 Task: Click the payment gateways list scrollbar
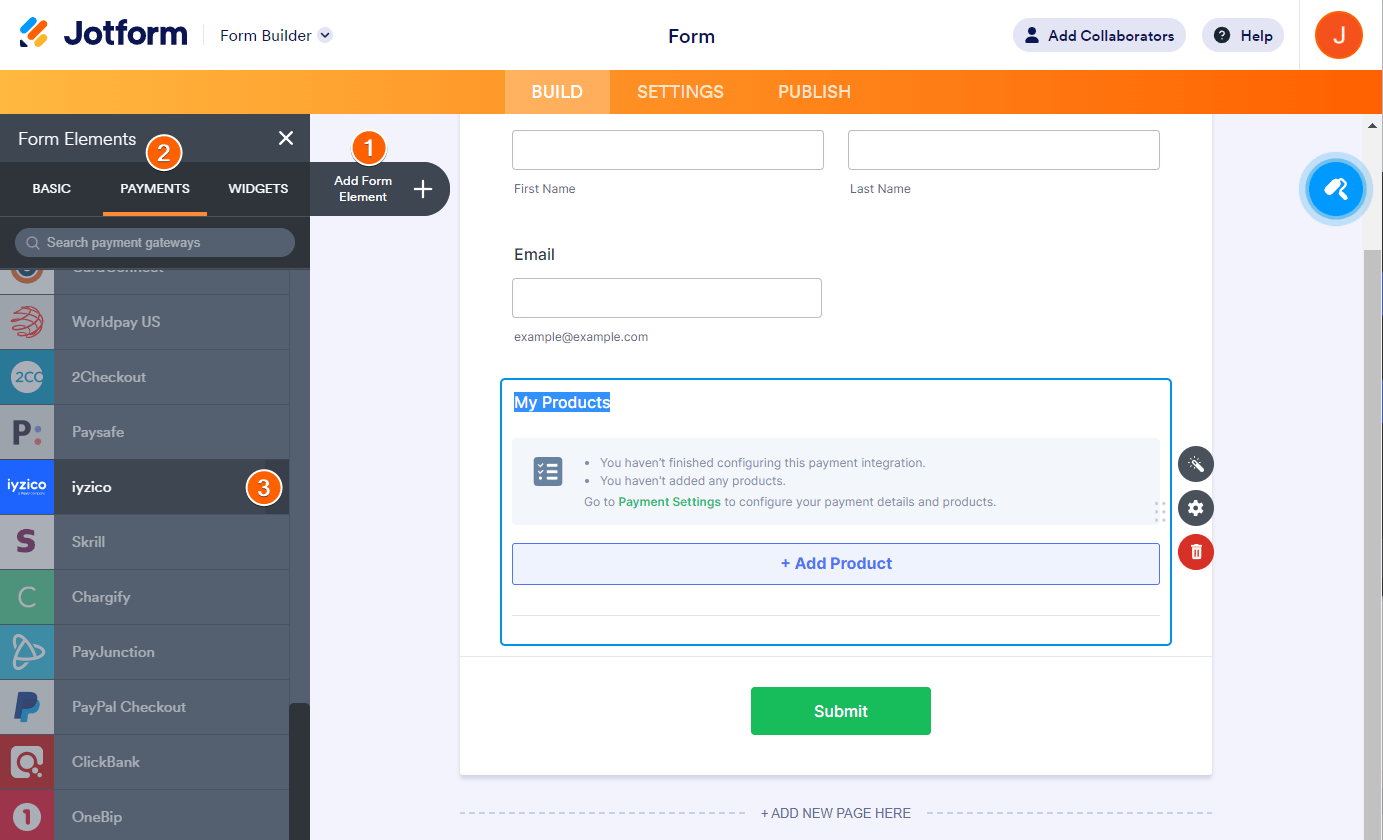coord(299,770)
